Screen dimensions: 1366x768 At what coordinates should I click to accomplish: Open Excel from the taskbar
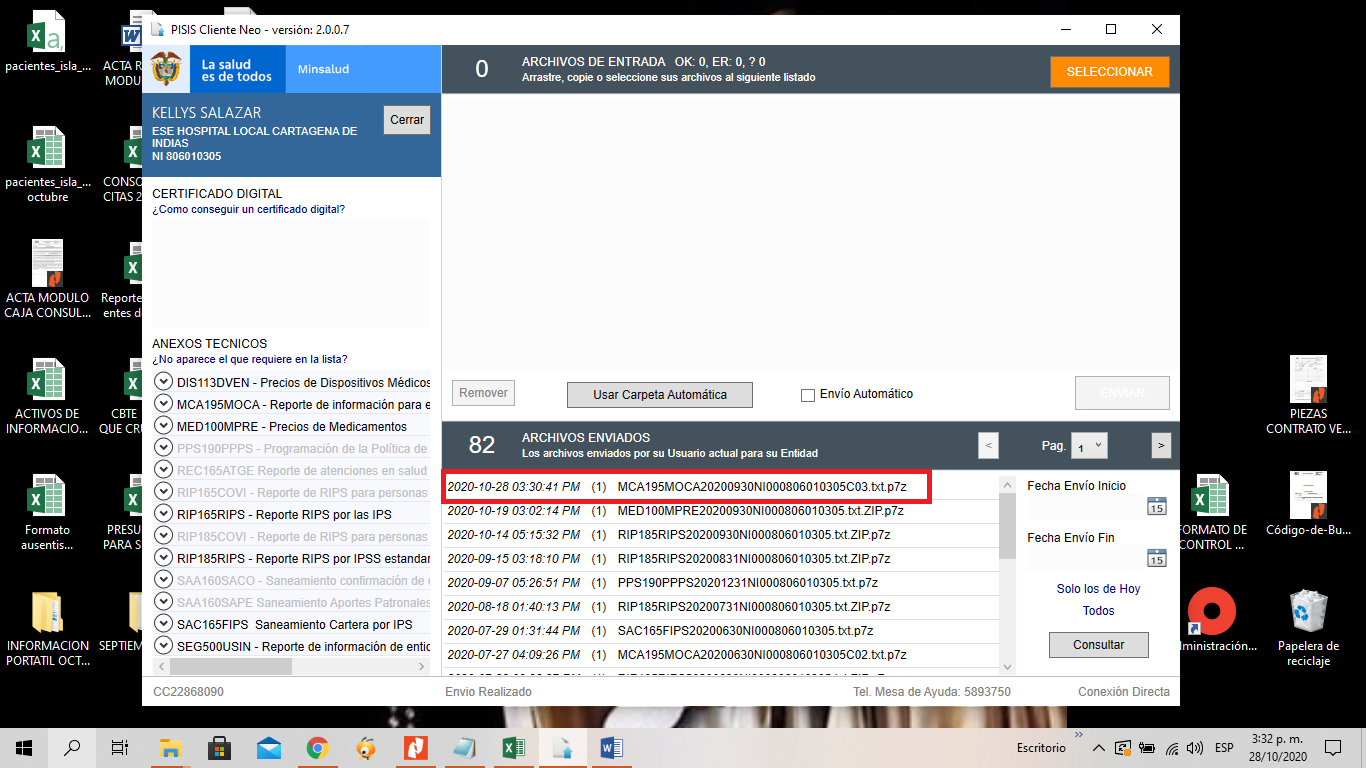pos(514,748)
